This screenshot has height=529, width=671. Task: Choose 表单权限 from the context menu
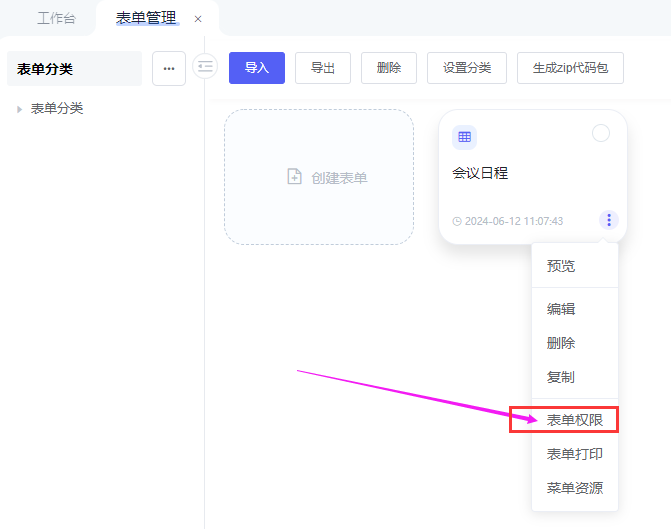(574, 420)
